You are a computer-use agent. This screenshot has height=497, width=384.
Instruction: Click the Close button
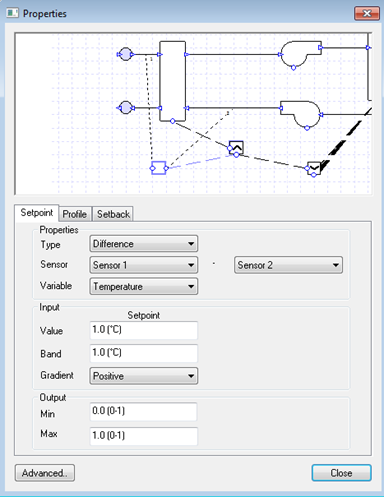(x=341, y=473)
